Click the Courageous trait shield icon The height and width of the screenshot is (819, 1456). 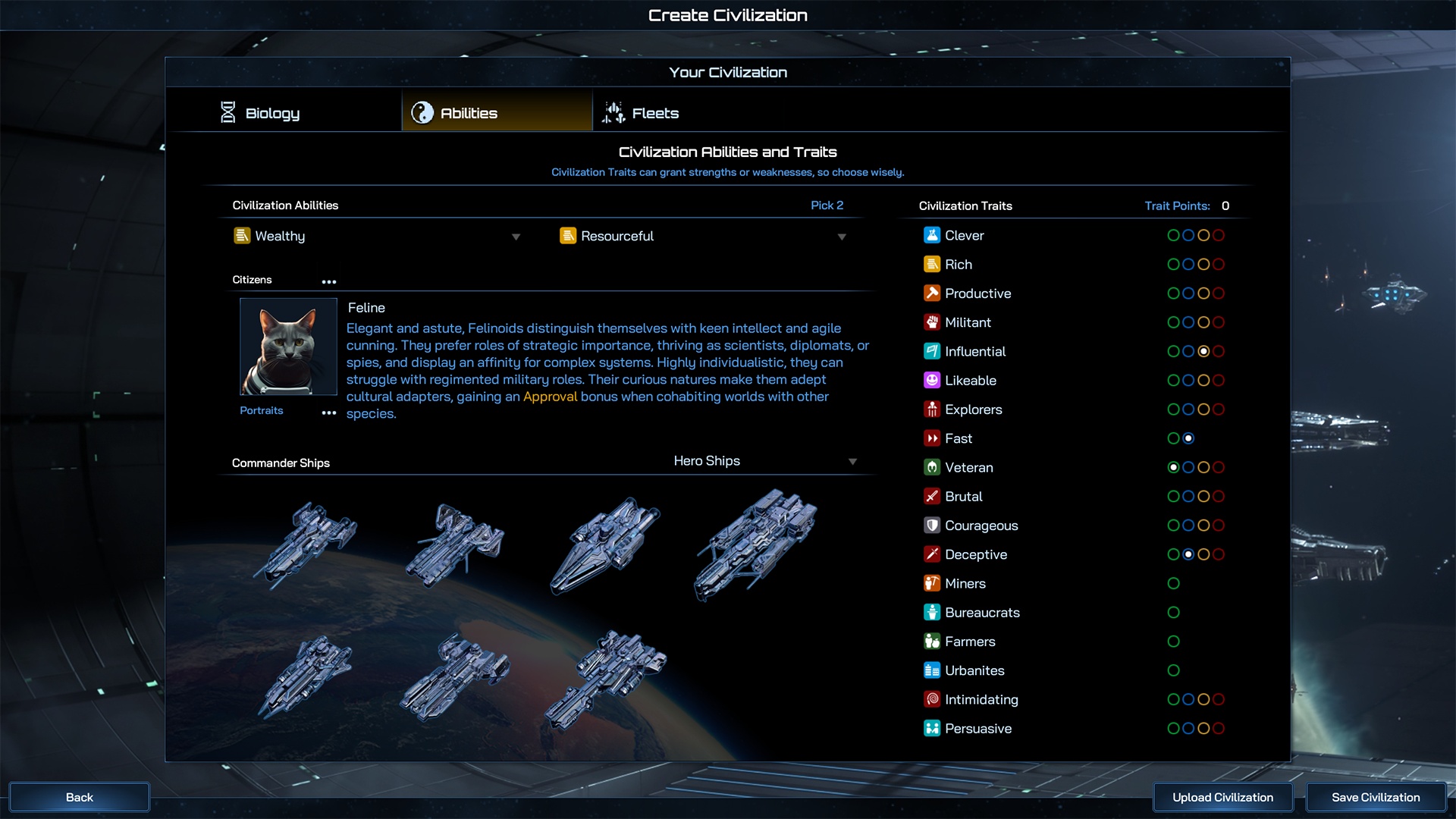932,525
